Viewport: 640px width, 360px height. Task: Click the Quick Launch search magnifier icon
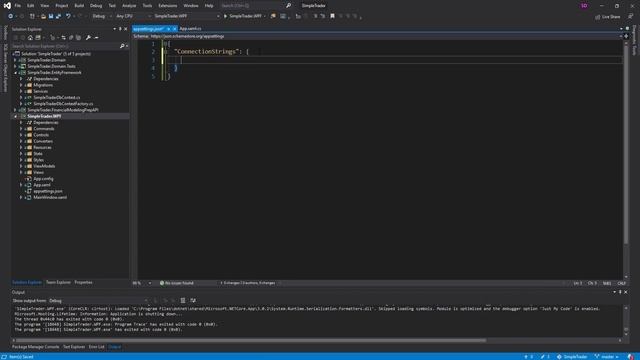coord(288,6)
